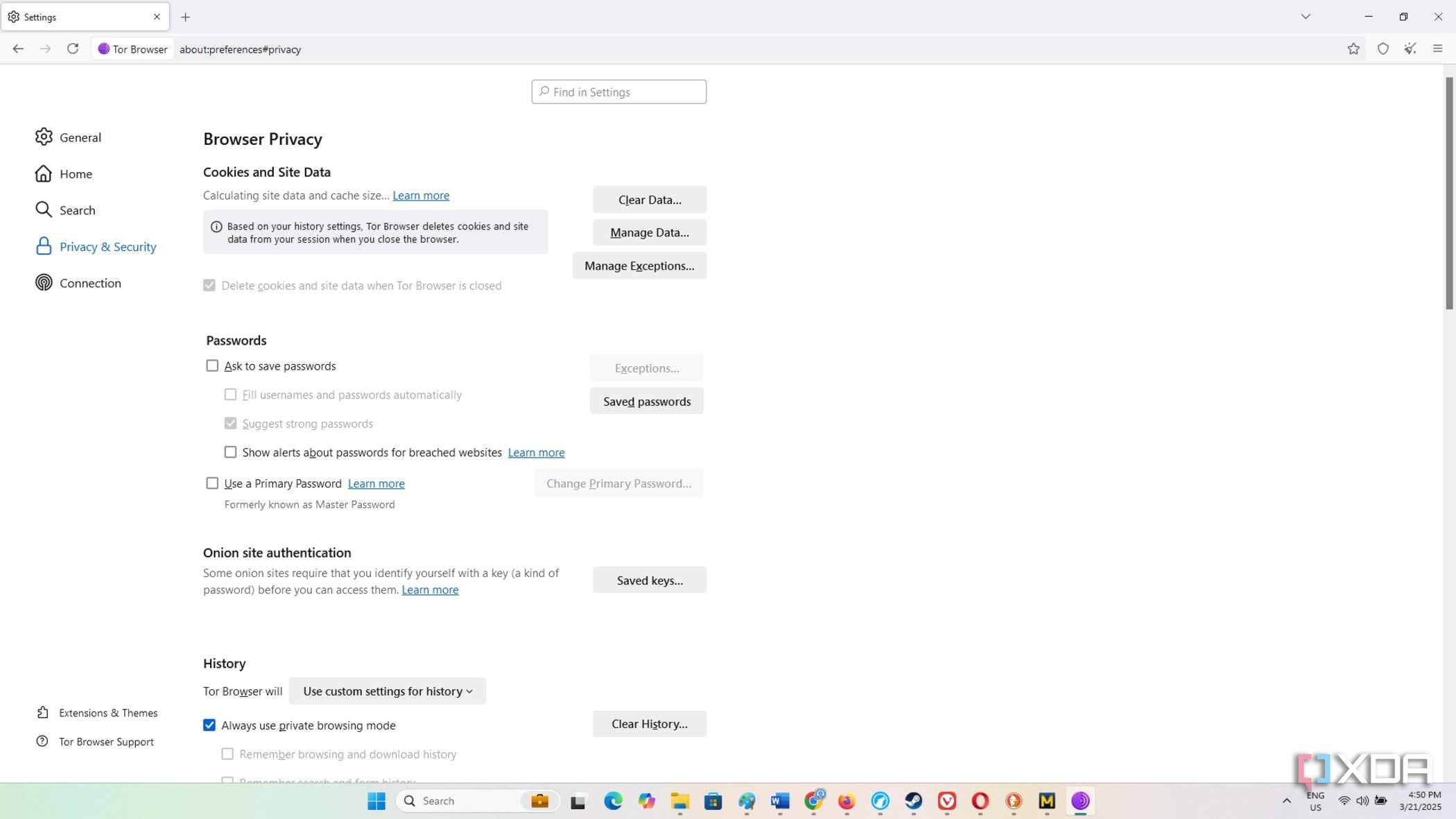
Task: Open Extensions & Themes
Action: pos(97,713)
